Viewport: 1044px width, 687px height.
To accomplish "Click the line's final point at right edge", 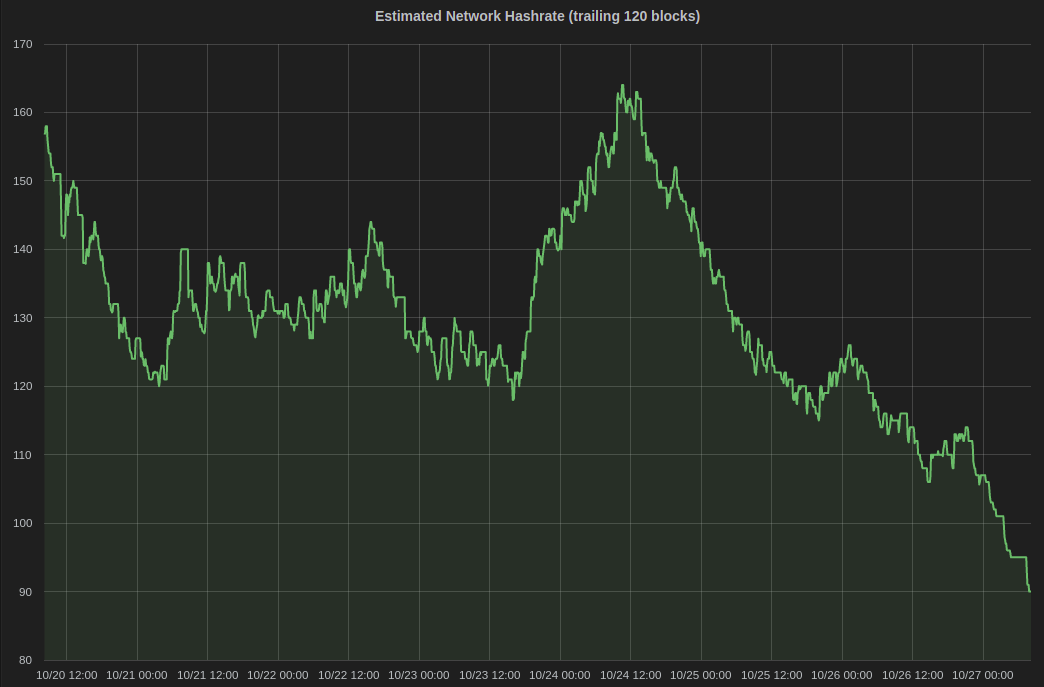I will (x=1030, y=591).
